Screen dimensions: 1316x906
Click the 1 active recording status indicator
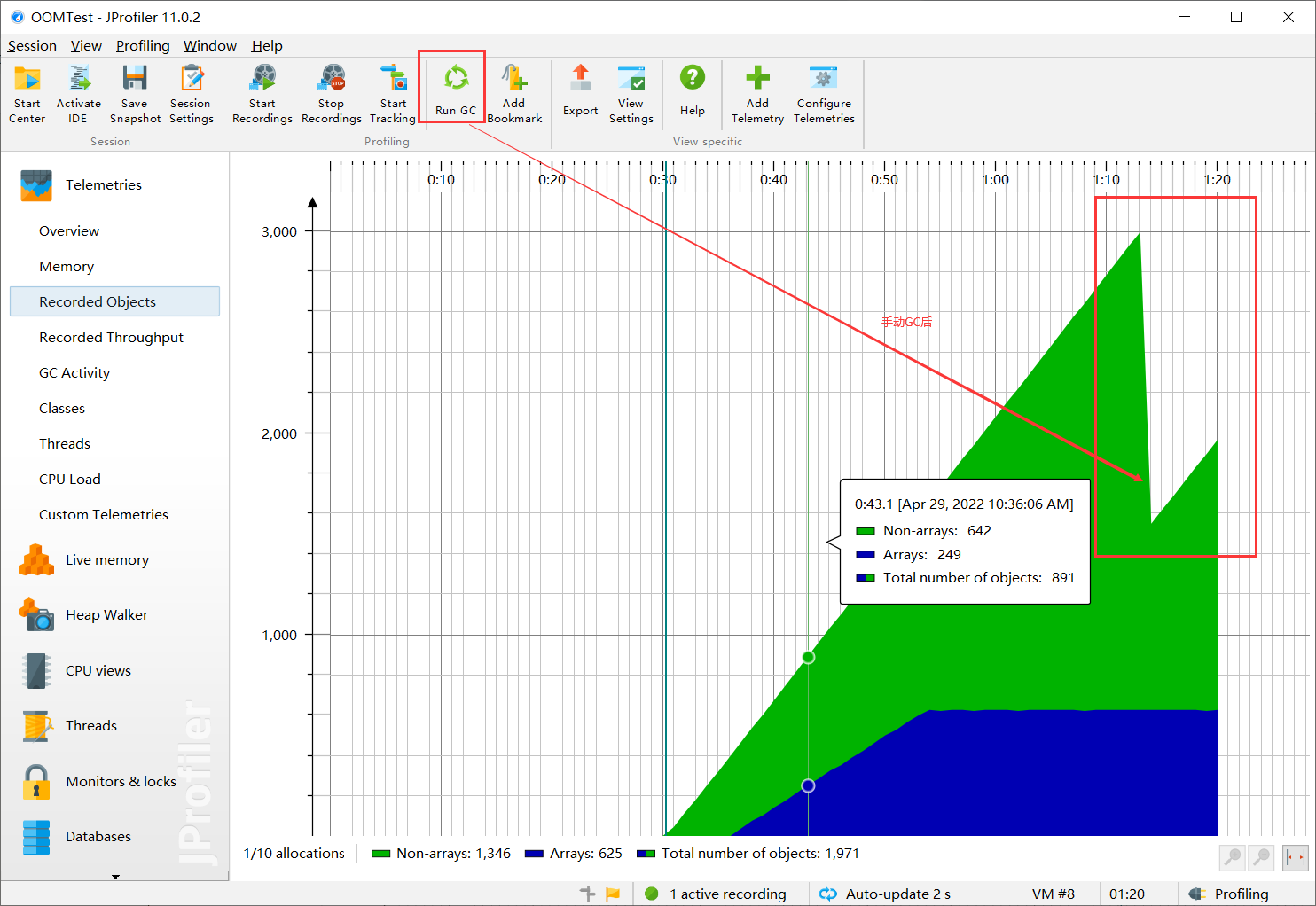(x=716, y=894)
